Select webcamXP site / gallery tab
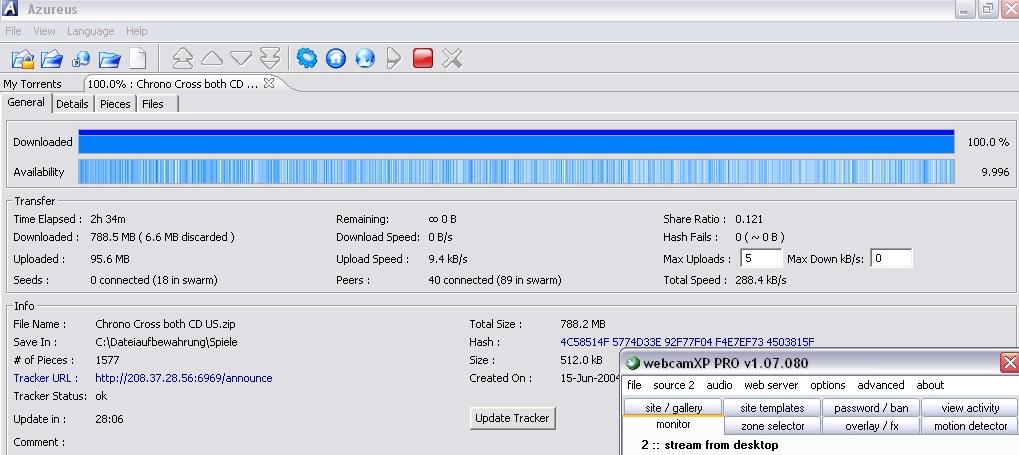This screenshot has width=1019, height=455. pyautogui.click(x=673, y=408)
